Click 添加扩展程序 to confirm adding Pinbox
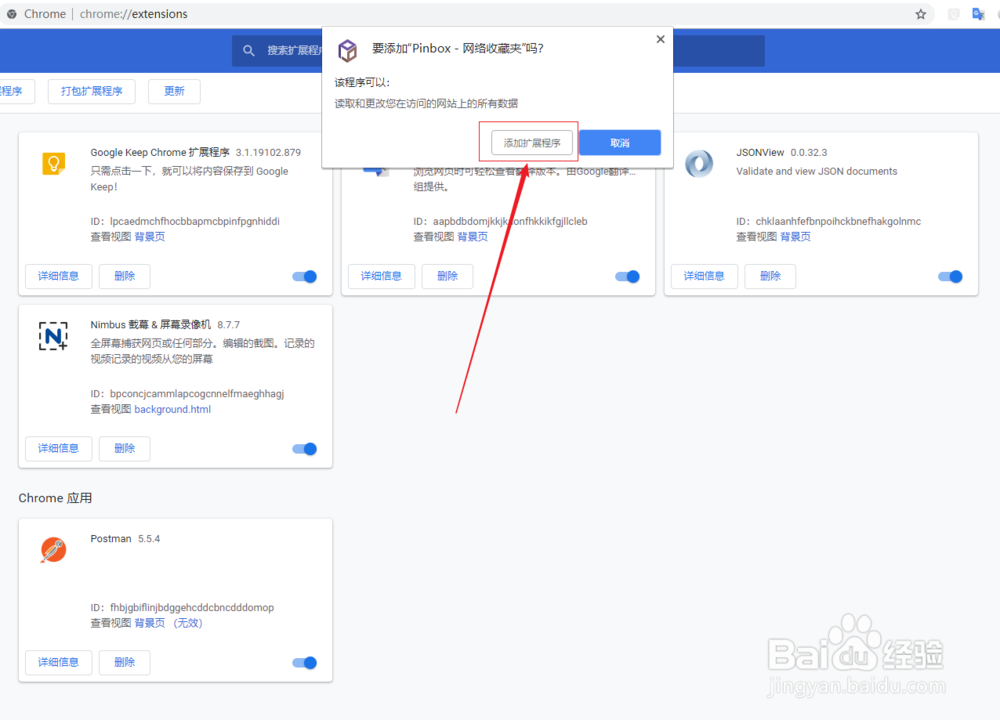Viewport: 1000px width, 720px height. click(528, 142)
